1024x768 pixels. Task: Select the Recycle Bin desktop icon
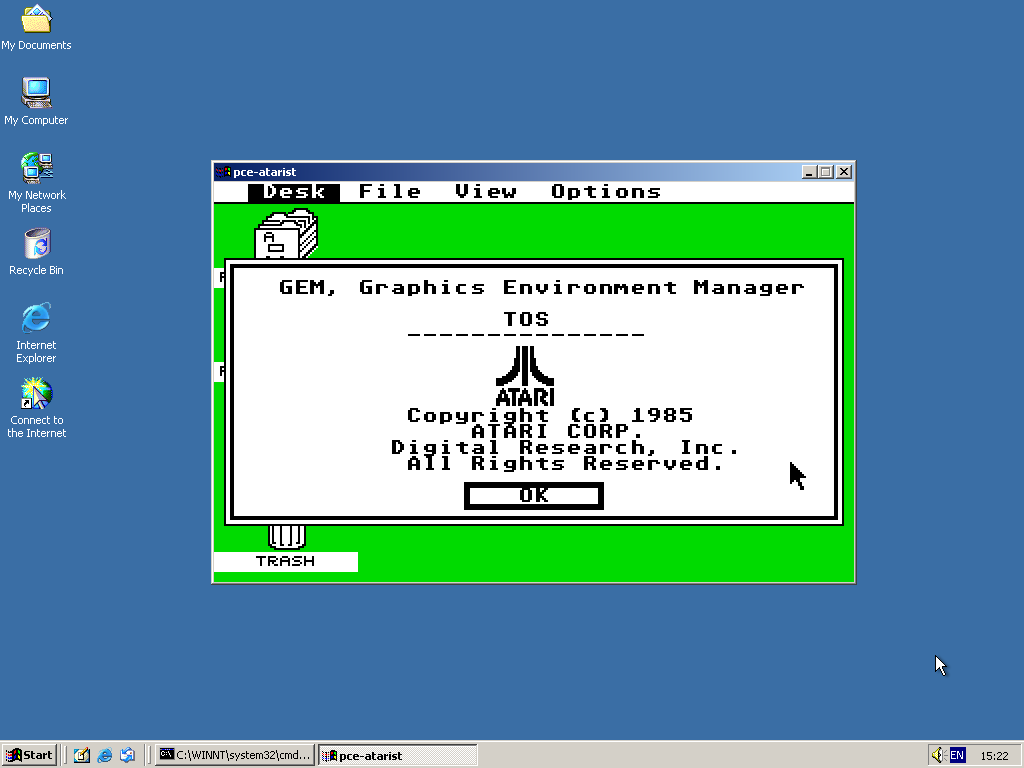37,252
